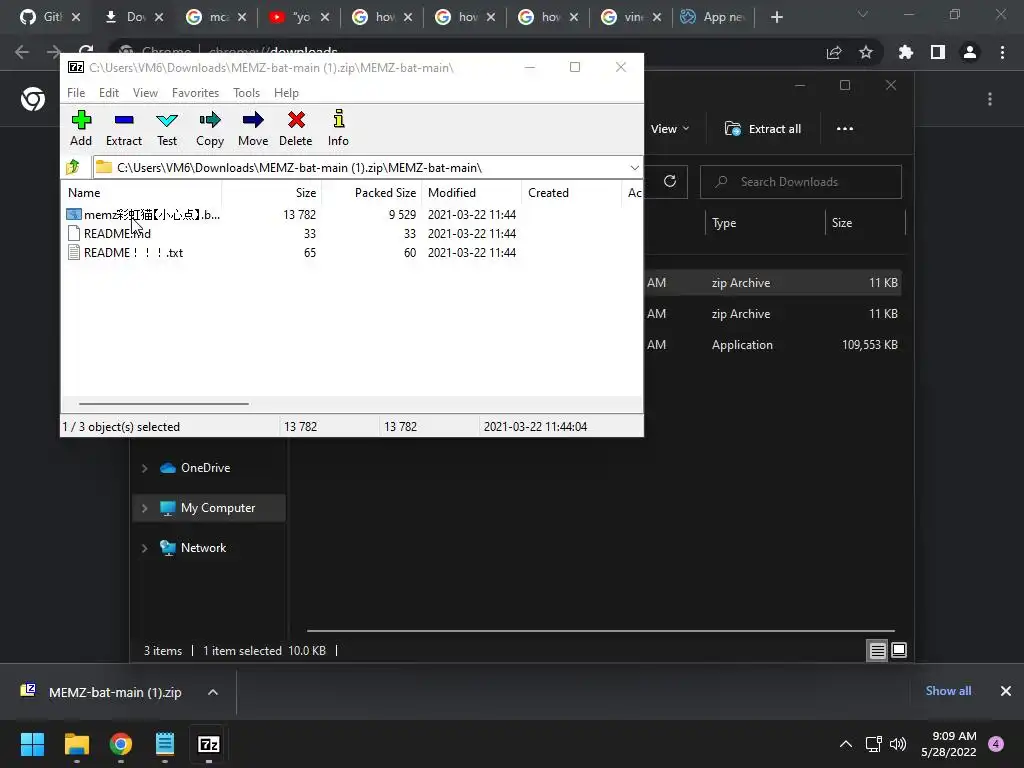
Task: Sort by the Modified column header
Action: click(x=472, y=193)
